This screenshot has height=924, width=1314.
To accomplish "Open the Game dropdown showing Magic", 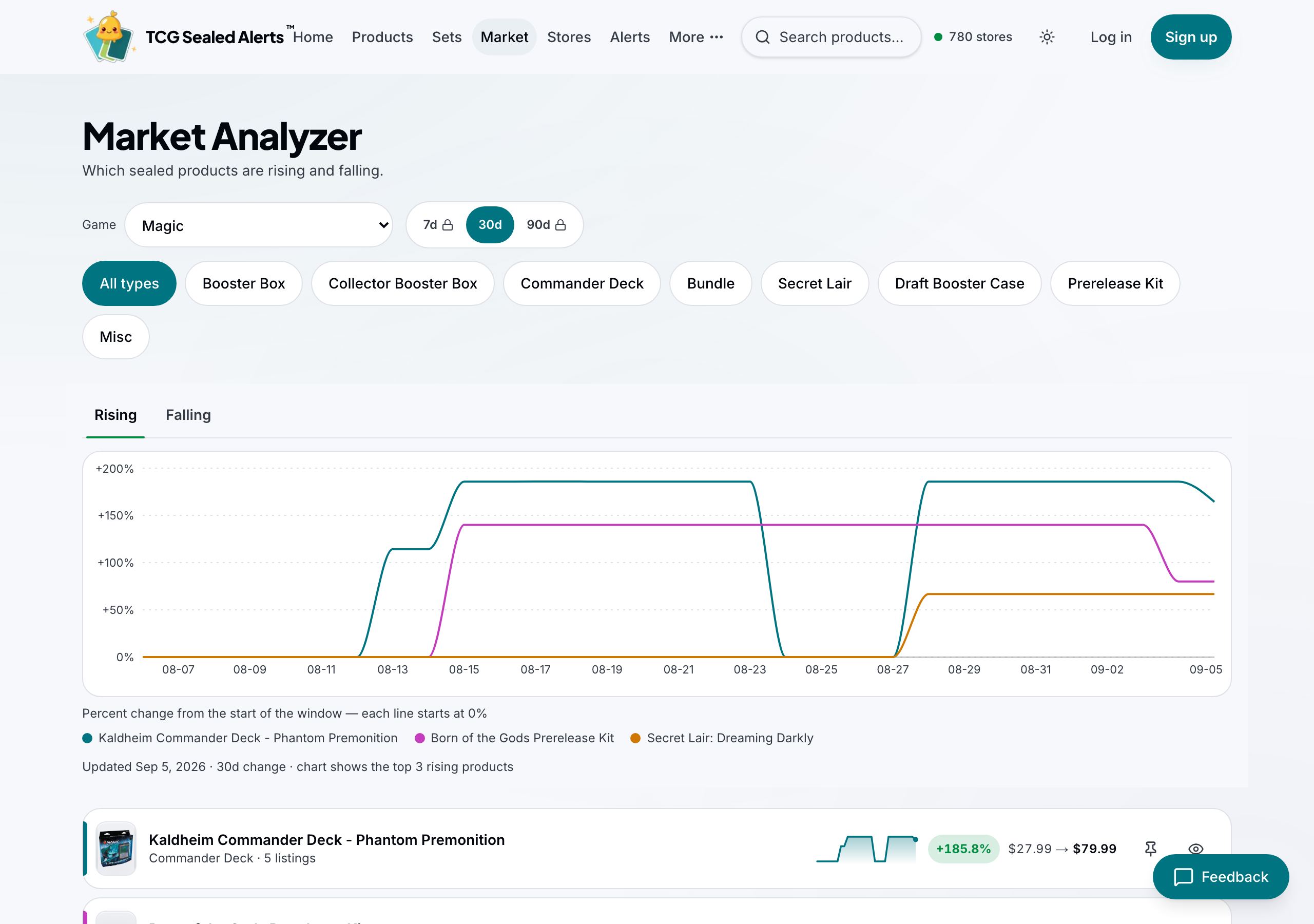I will 259,225.
